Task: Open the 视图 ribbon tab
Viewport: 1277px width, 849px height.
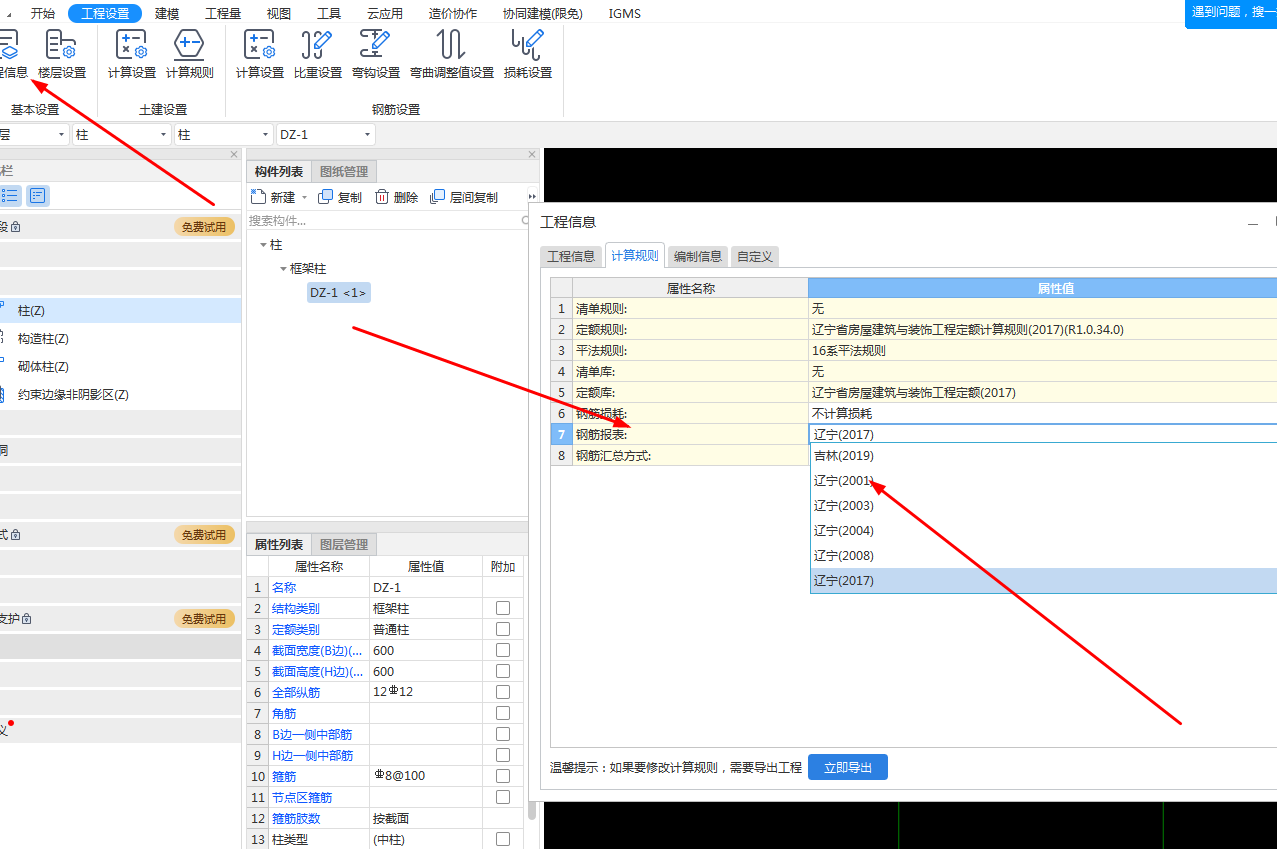Action: 279,13
